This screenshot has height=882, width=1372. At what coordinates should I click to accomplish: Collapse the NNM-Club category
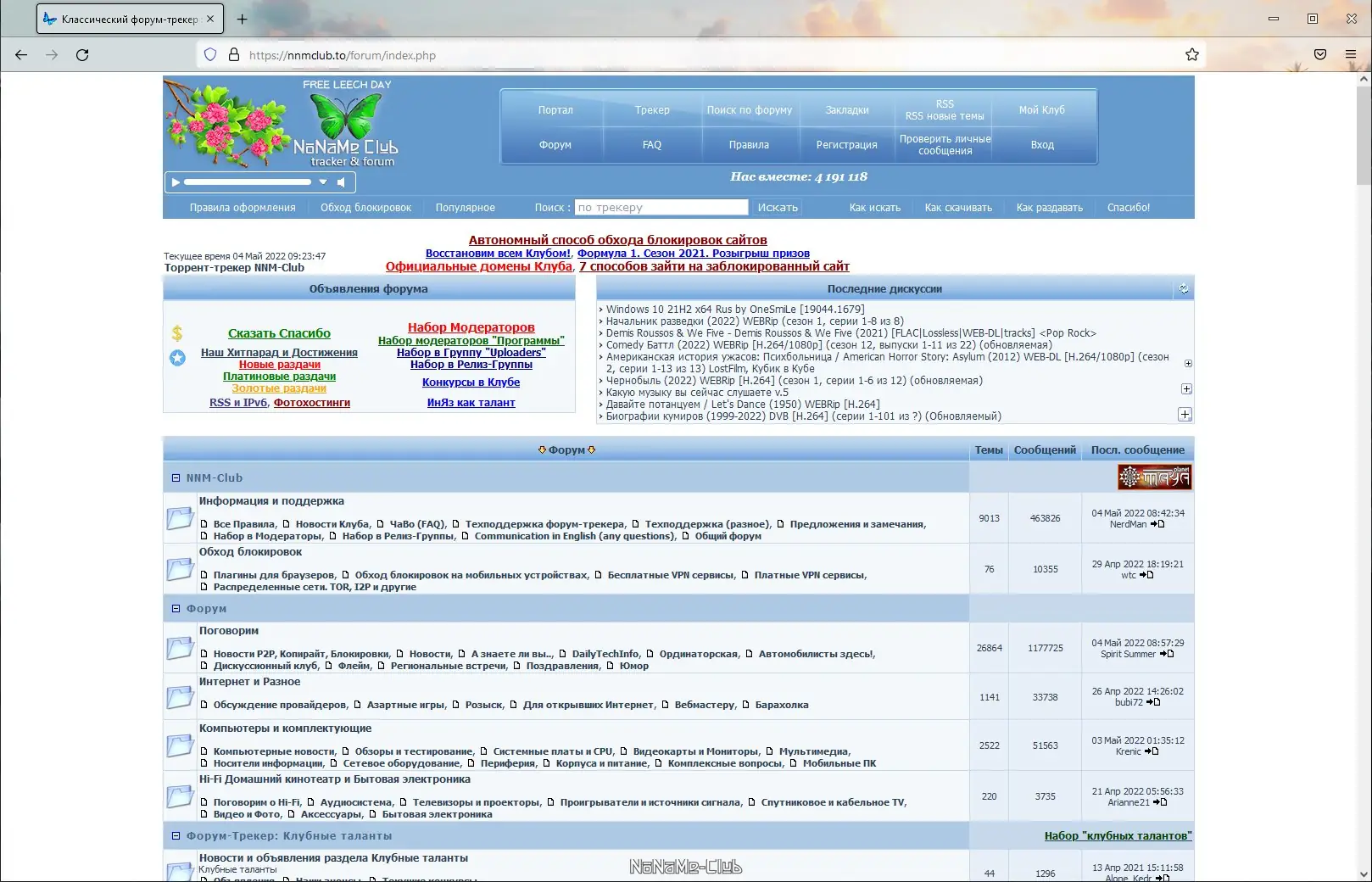click(176, 478)
